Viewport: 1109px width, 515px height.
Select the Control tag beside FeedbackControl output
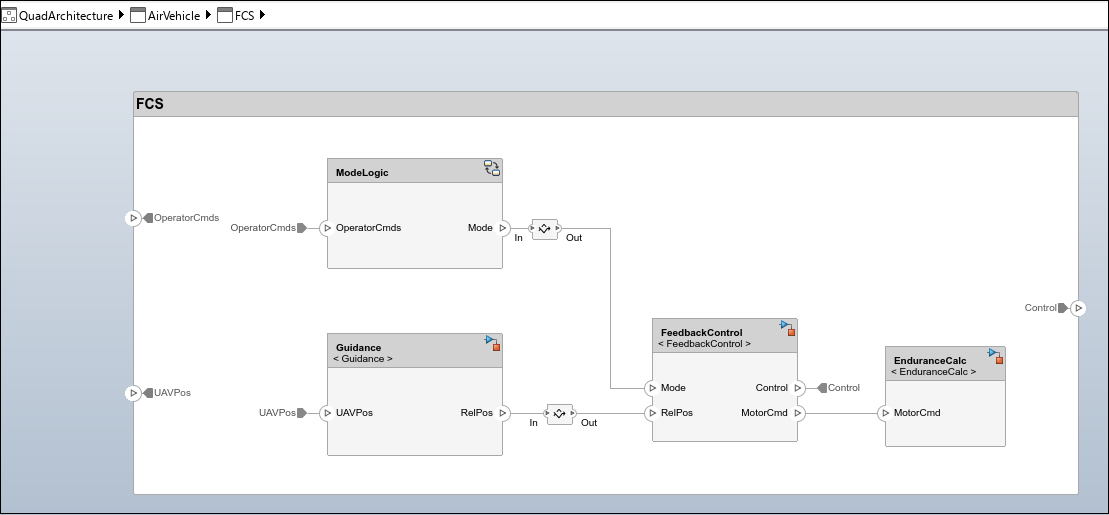point(839,388)
